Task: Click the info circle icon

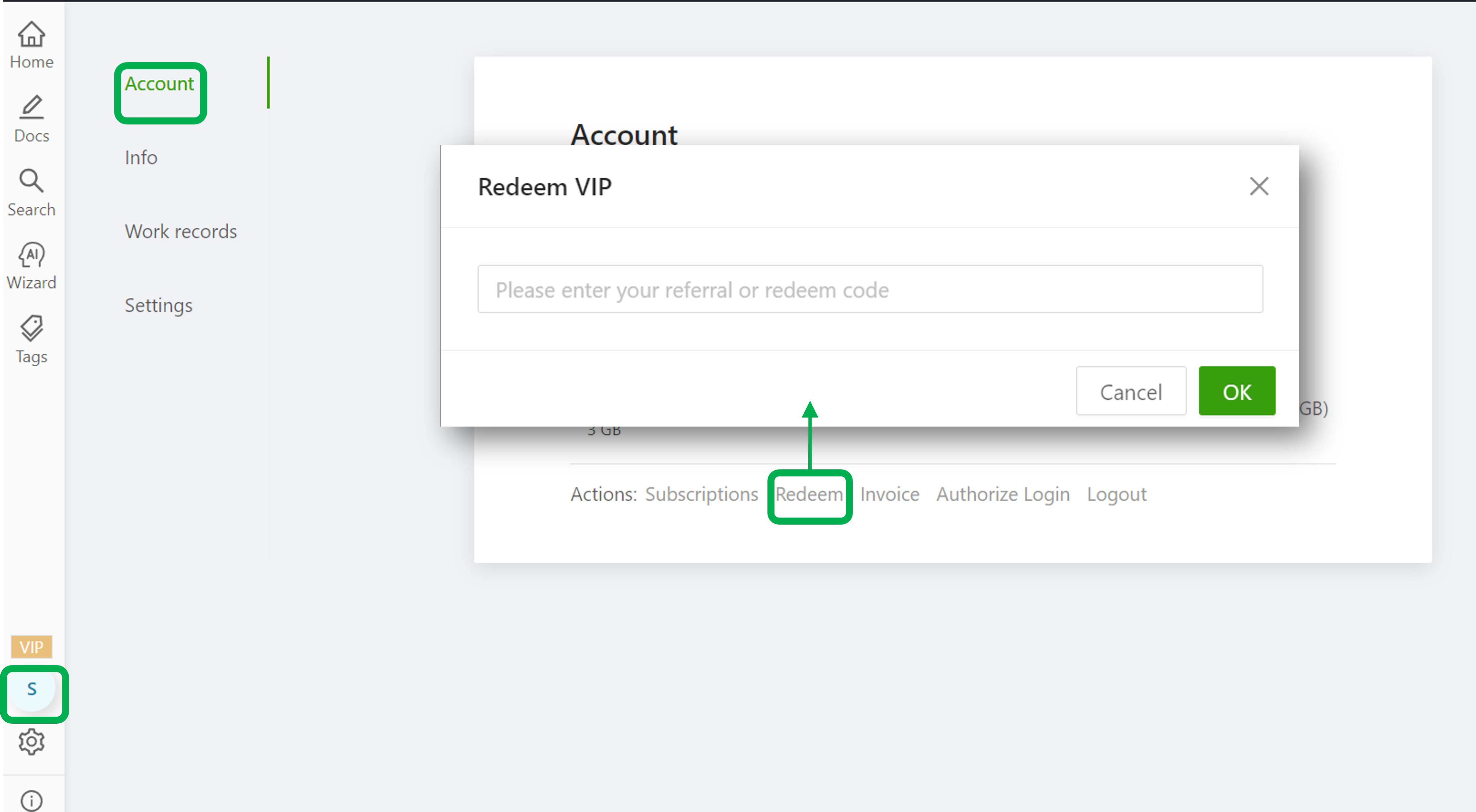Action: coord(31,801)
